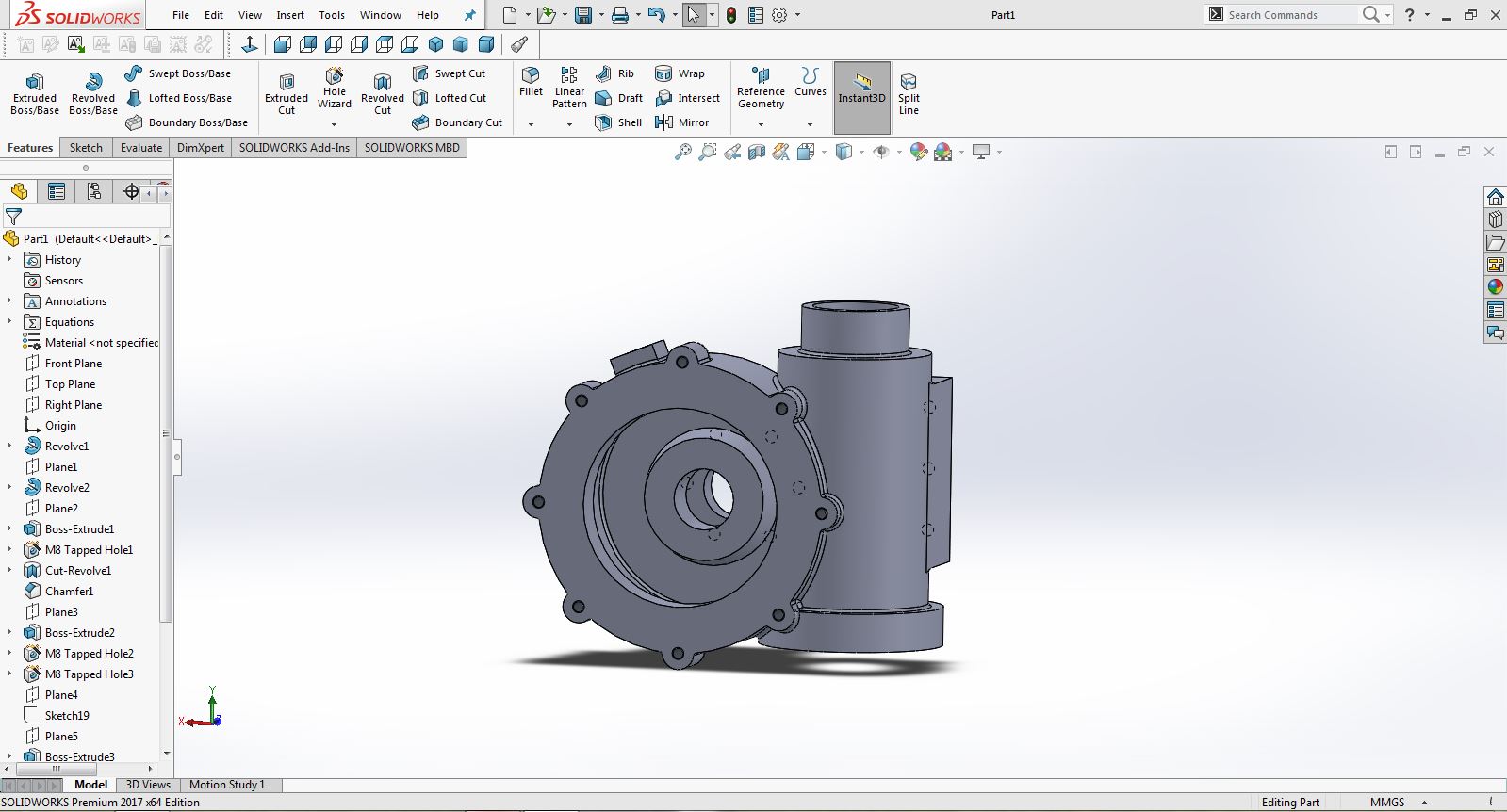Screen dimensions: 1507x812
Task: Click the Draft tool
Action: [619, 98]
